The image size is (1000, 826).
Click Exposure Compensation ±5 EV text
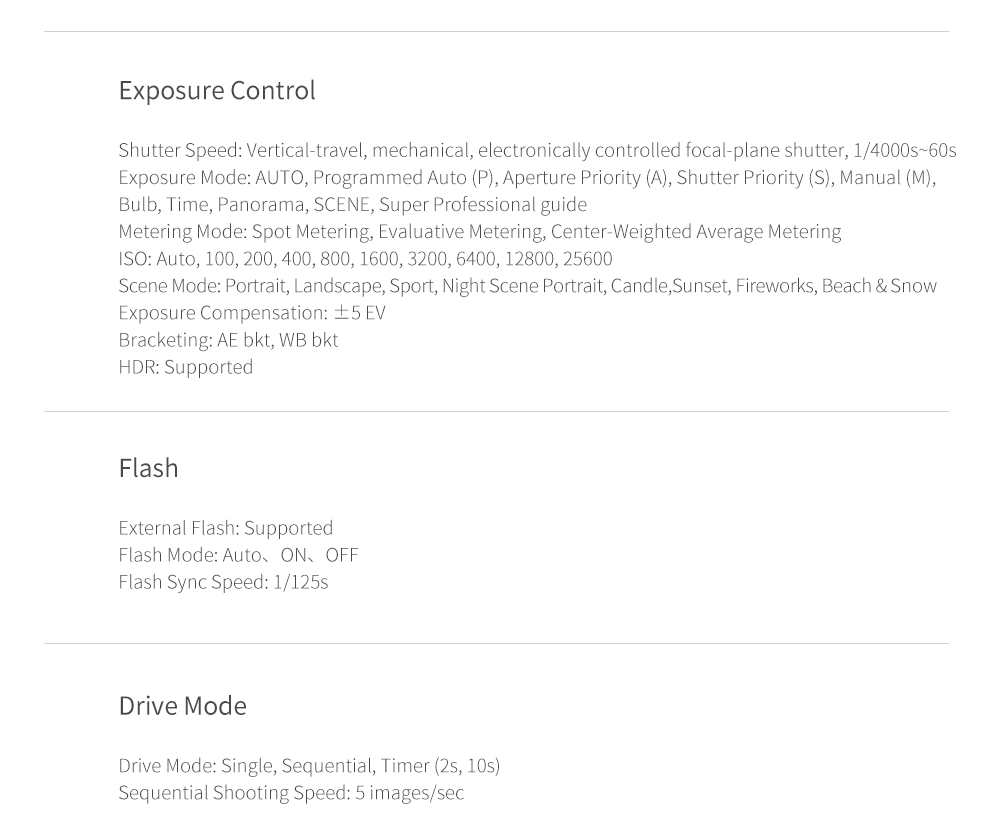tap(252, 312)
